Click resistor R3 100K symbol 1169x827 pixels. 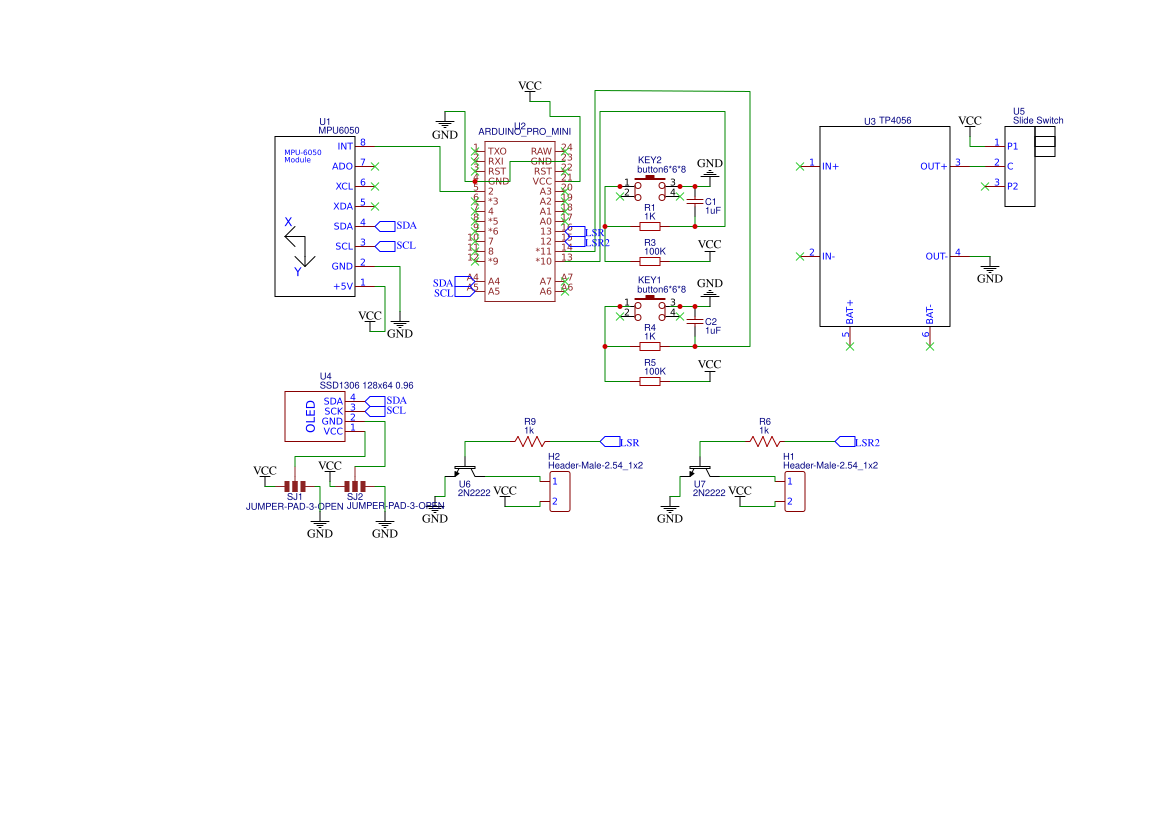point(650,261)
